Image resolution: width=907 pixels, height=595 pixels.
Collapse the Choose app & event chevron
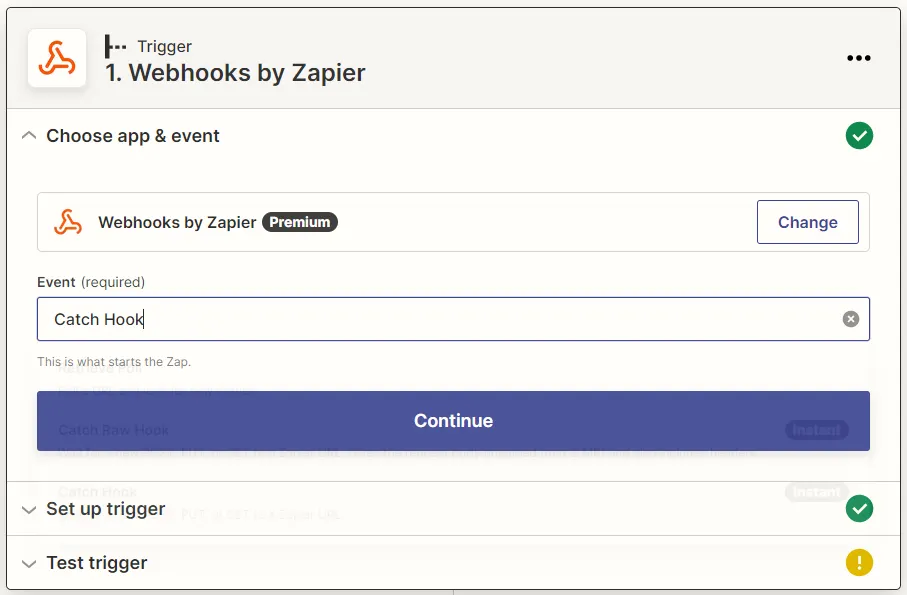pos(28,136)
